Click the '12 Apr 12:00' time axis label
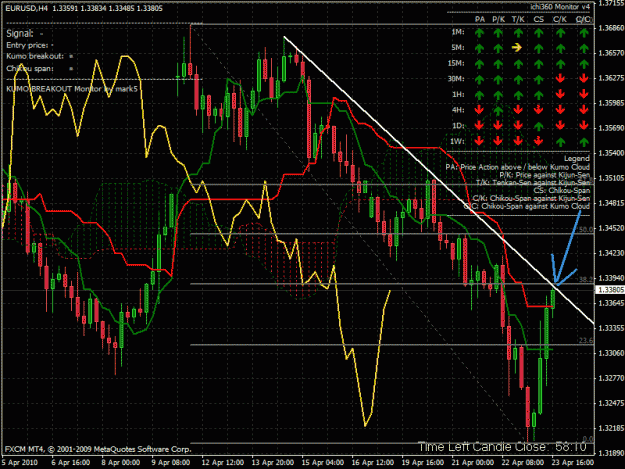This screenshot has width=625, height=469. [x=223, y=463]
